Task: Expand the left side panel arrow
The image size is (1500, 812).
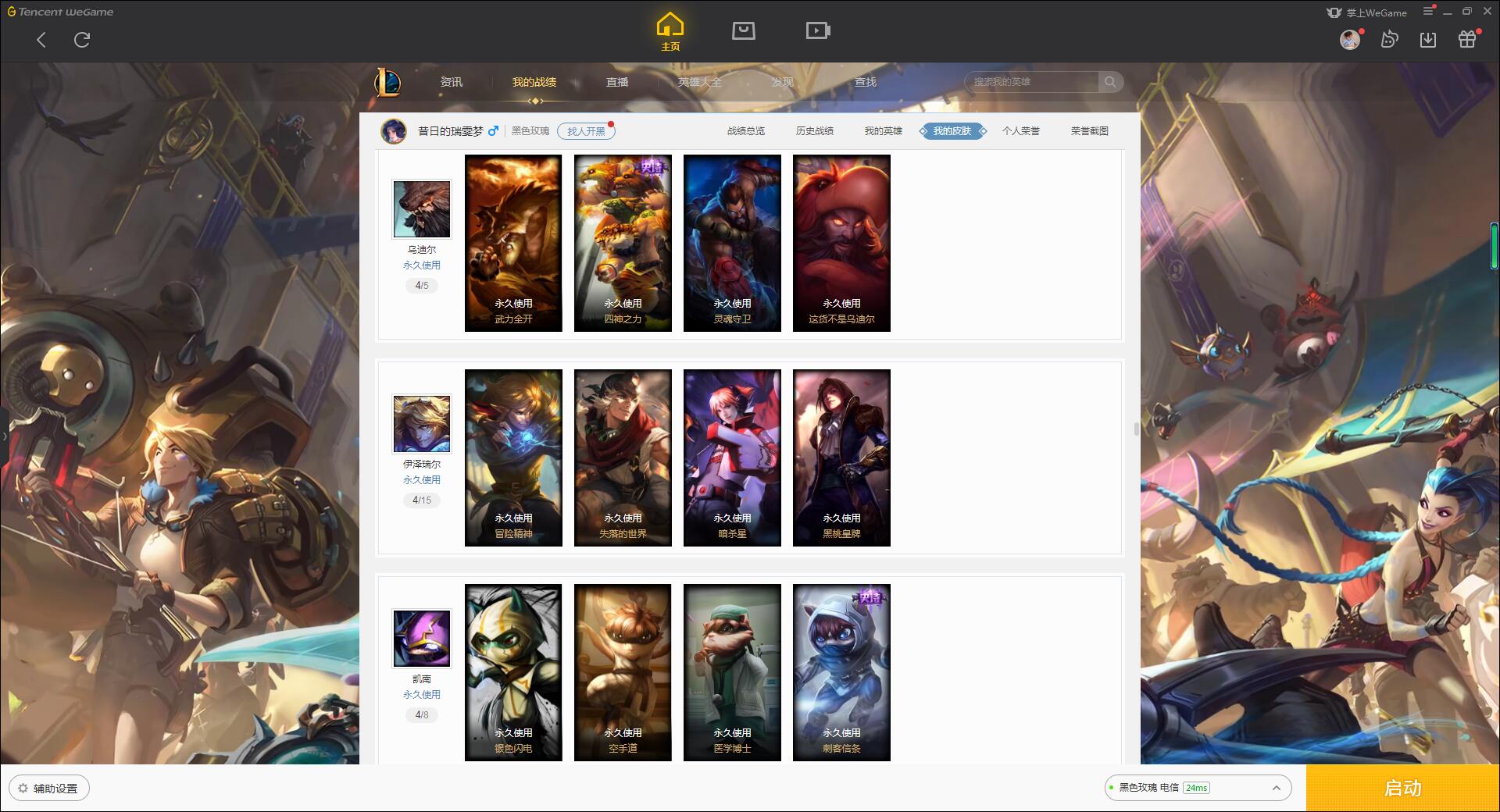Action: pos(4,436)
